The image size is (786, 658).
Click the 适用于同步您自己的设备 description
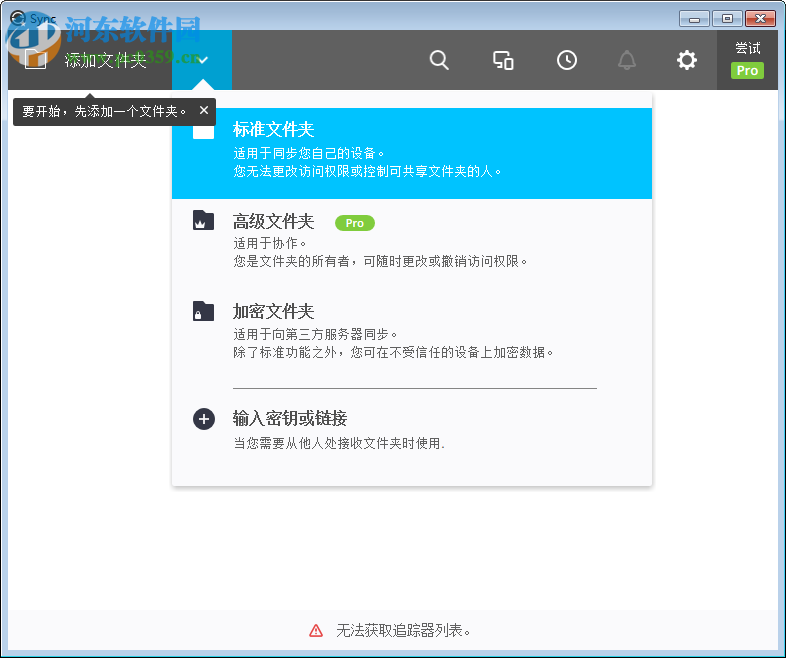309,153
